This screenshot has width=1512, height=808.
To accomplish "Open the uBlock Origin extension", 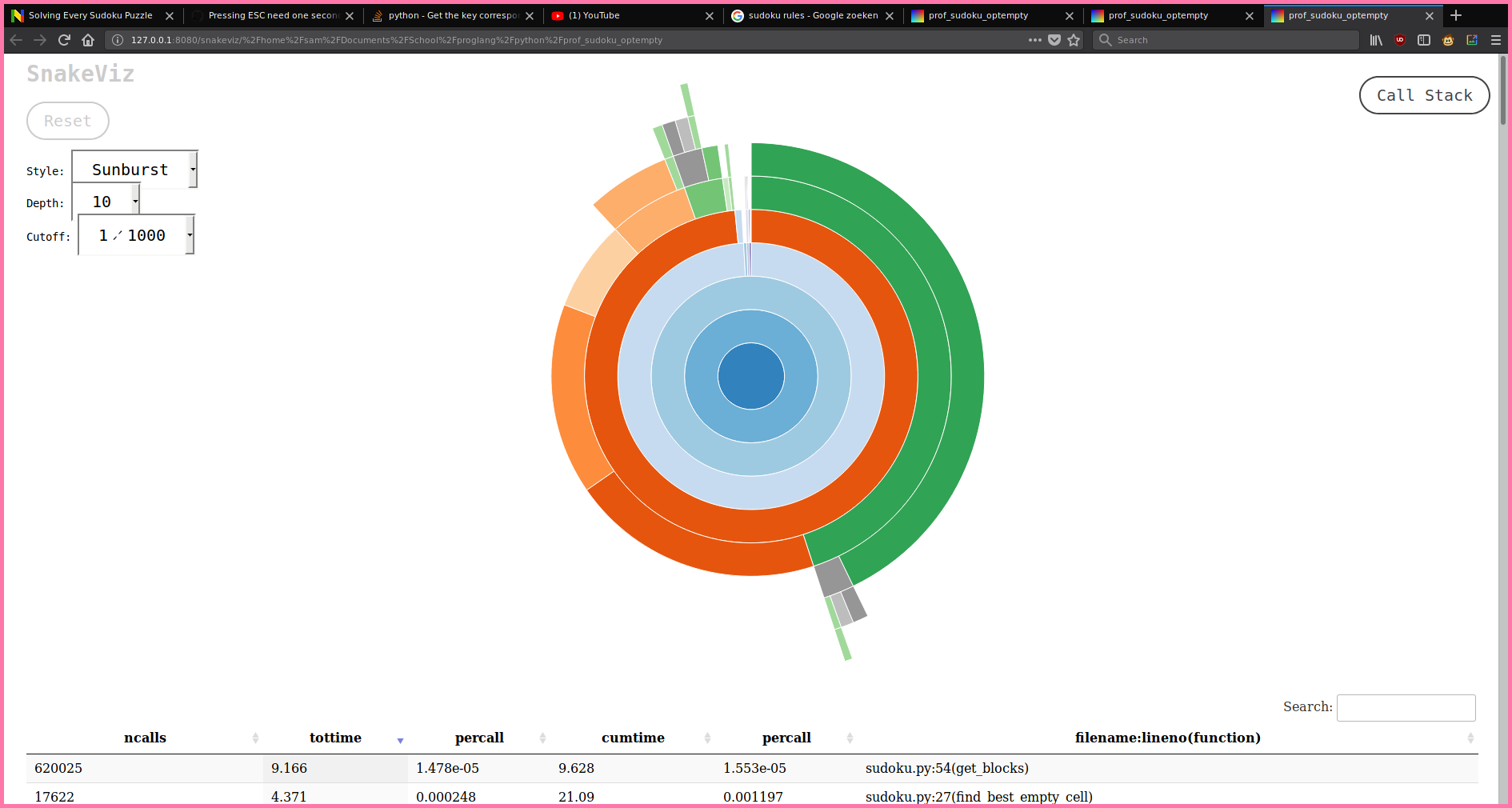I will point(1400,40).
